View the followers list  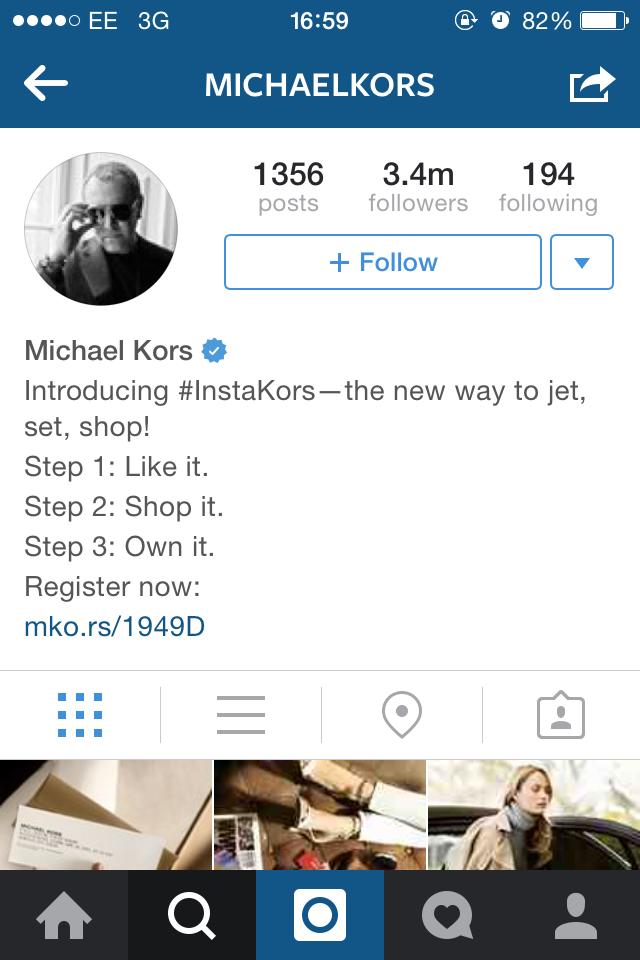tap(419, 188)
